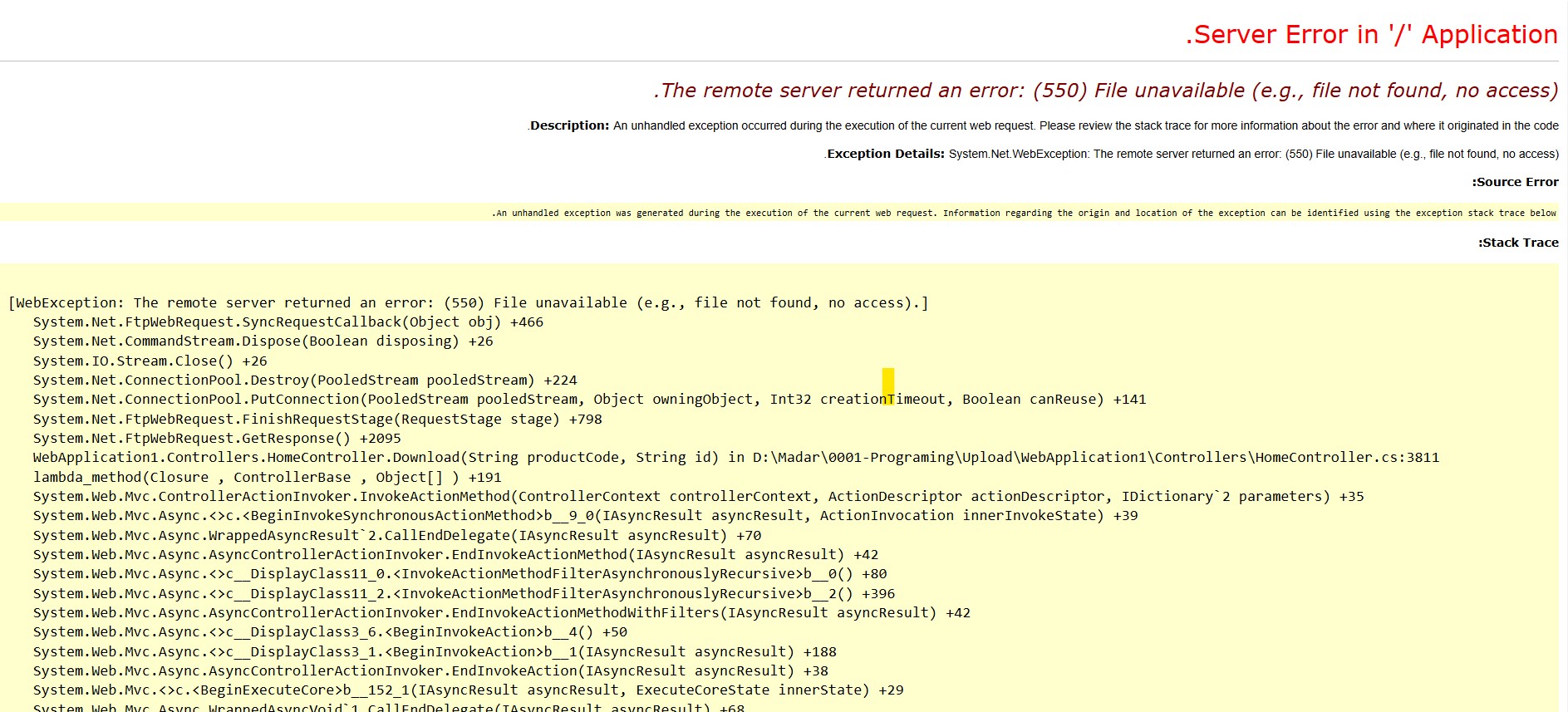Click the "Server Error in '/' Application" heading

pyautogui.click(x=1371, y=35)
